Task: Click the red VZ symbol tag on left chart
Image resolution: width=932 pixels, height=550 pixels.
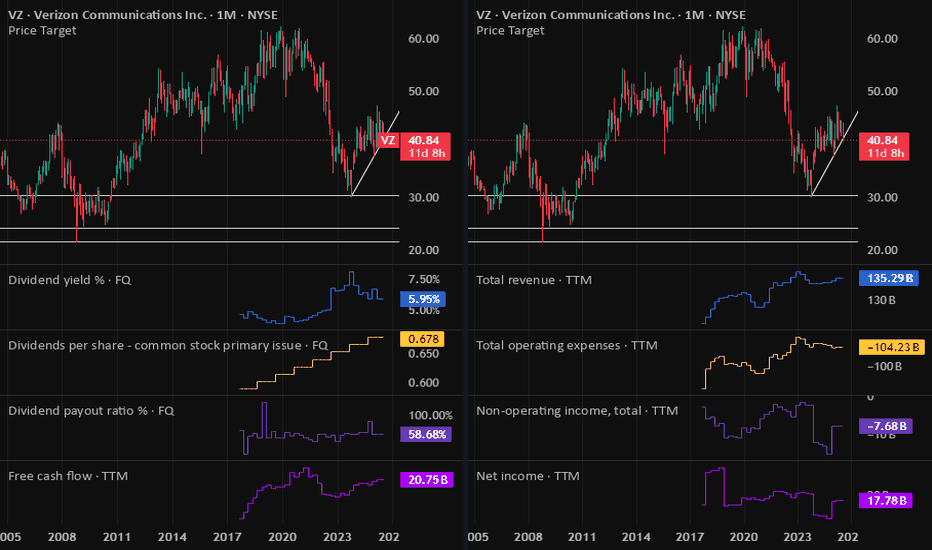Action: click(388, 140)
